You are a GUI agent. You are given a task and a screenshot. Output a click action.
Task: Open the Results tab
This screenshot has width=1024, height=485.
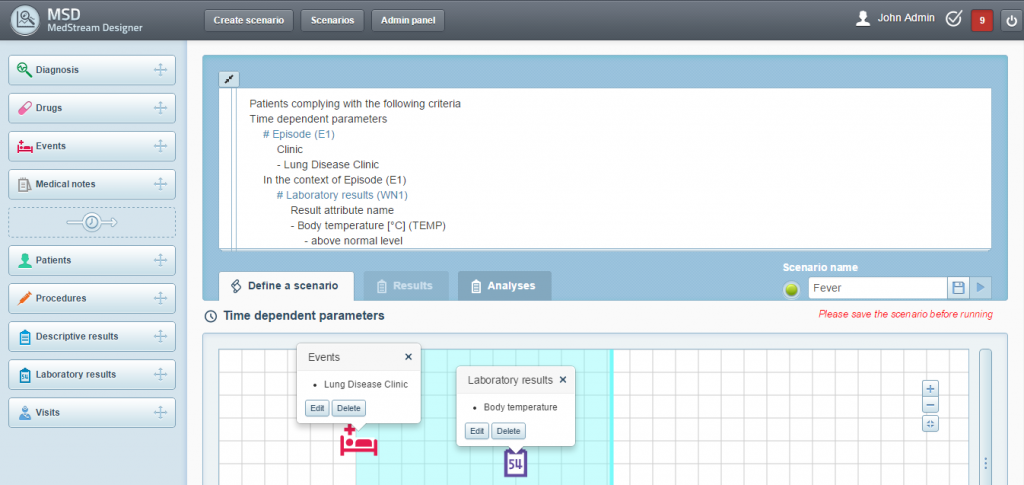coord(405,286)
